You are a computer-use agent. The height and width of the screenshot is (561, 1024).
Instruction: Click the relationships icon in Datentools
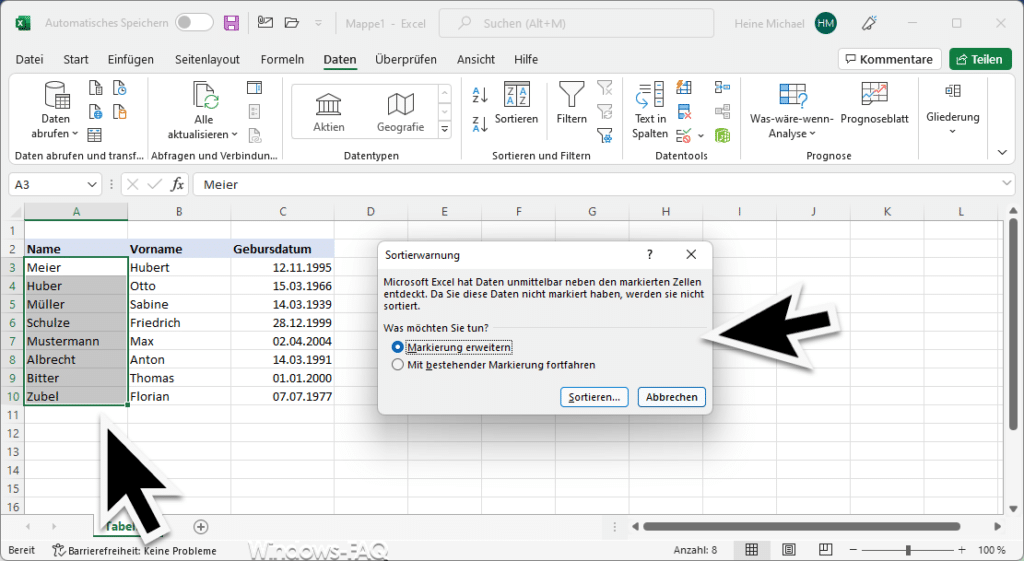(x=722, y=112)
